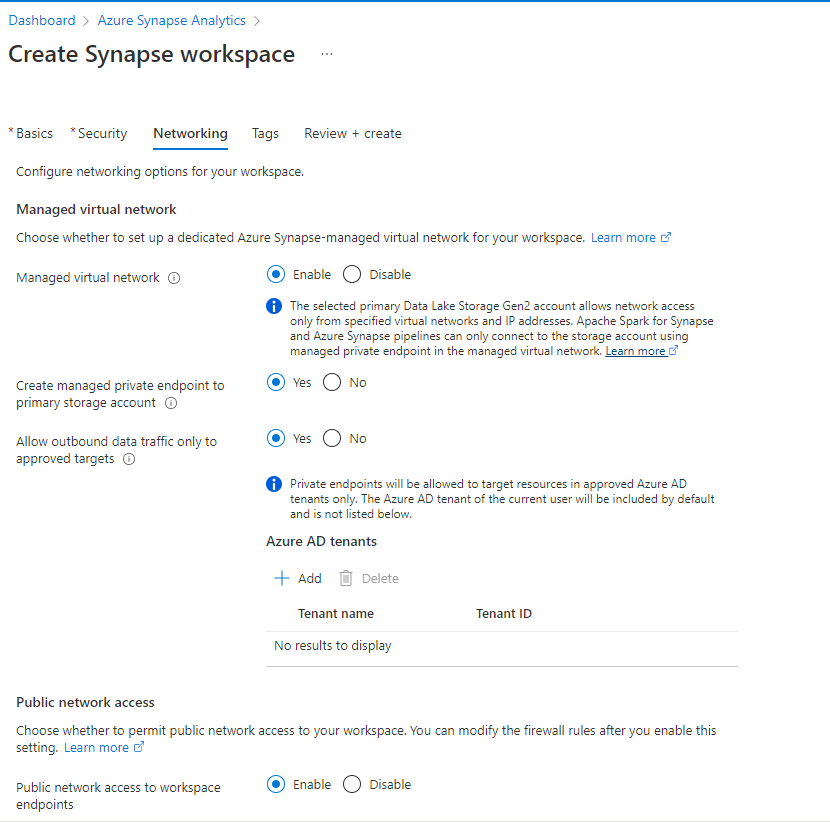Open the Tags tab
Screen dimensions: 830x822
coord(265,133)
